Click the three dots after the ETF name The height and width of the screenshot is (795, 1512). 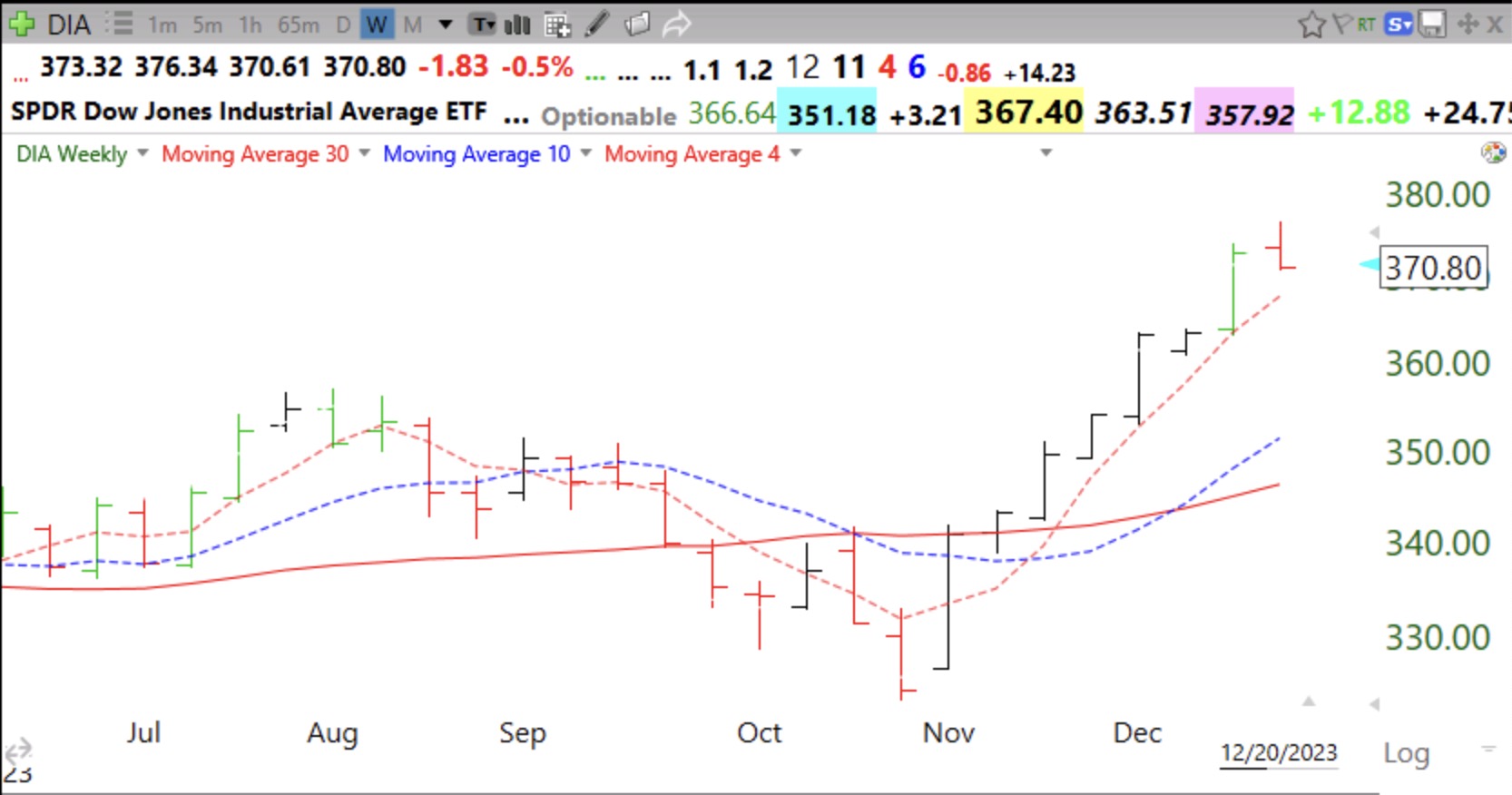click(x=515, y=118)
